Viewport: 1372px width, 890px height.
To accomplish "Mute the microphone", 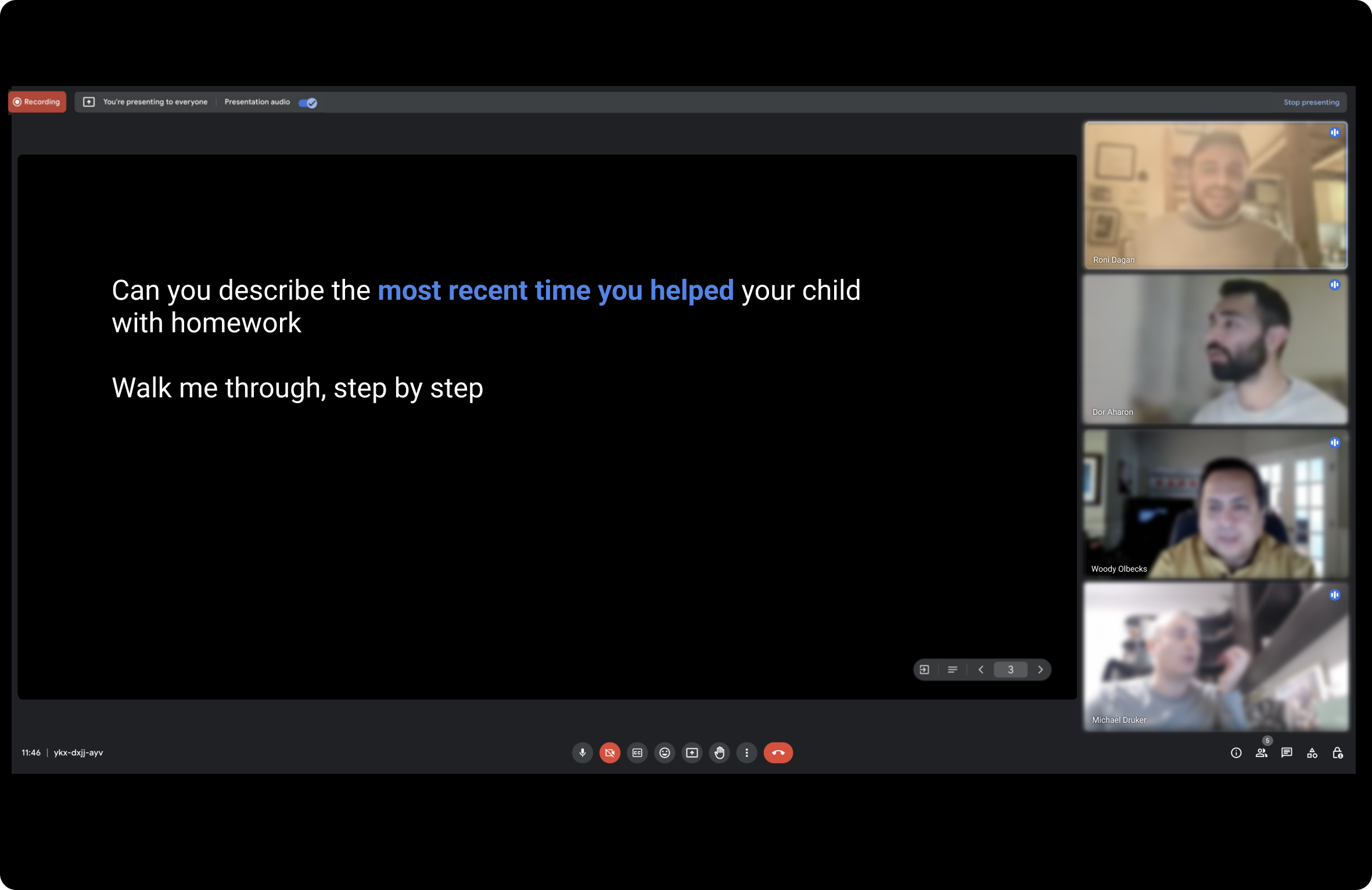I will coord(582,753).
